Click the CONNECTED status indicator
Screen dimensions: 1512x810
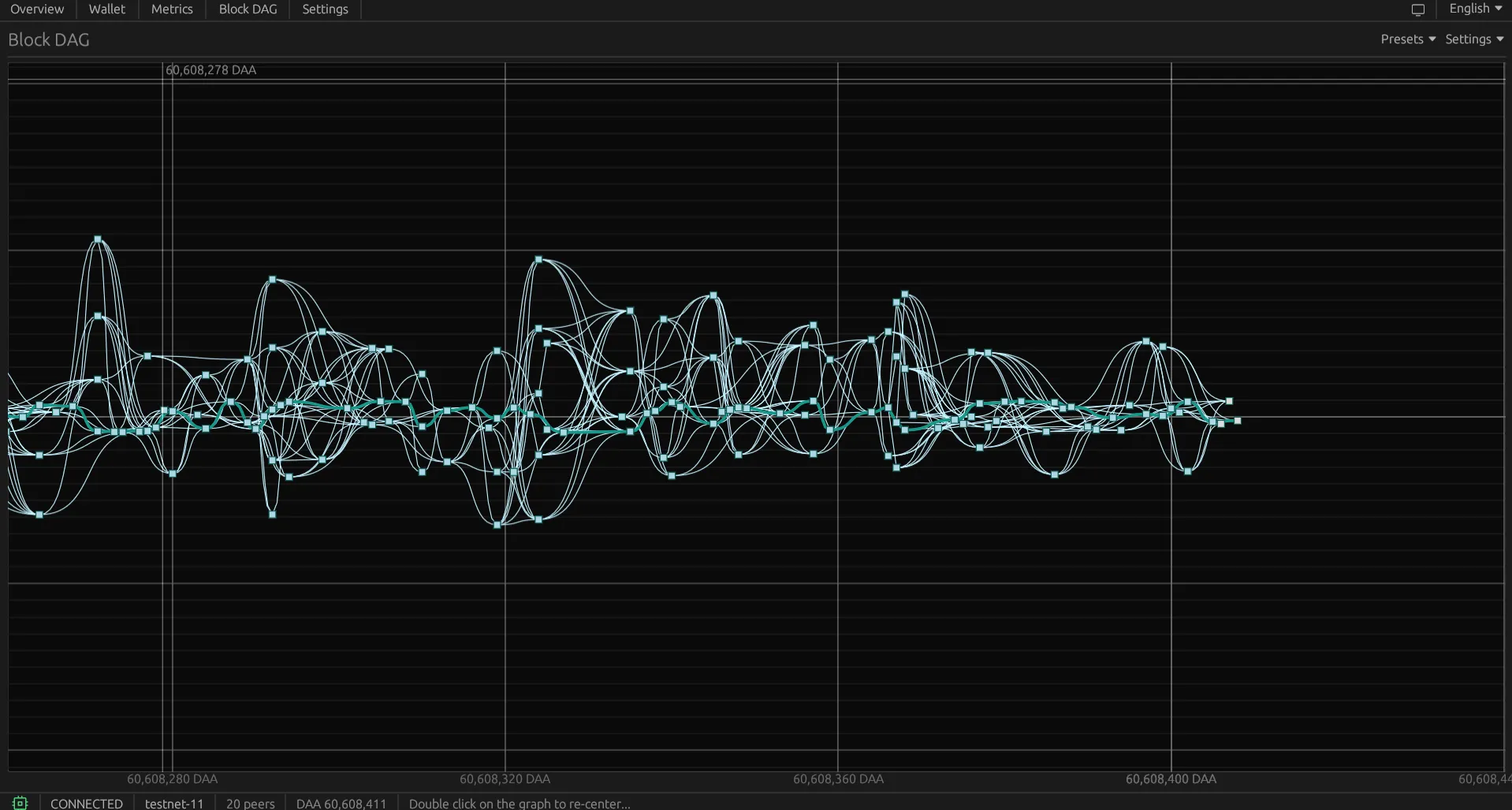pyautogui.click(x=87, y=803)
